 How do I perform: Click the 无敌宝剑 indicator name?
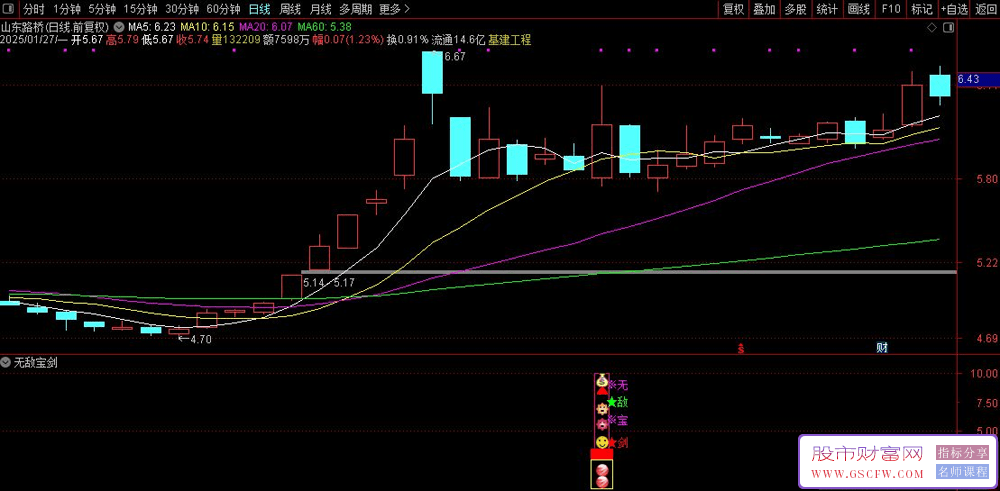[36, 362]
